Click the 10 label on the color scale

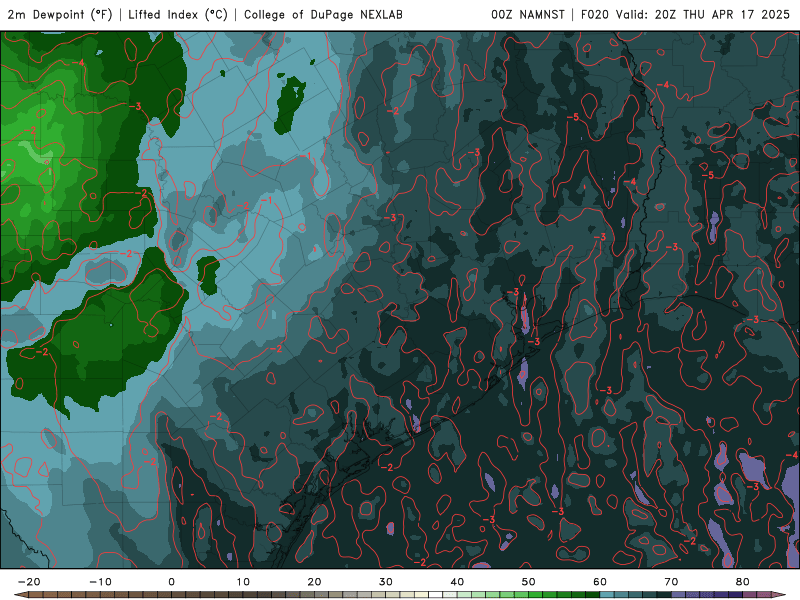pos(243,582)
